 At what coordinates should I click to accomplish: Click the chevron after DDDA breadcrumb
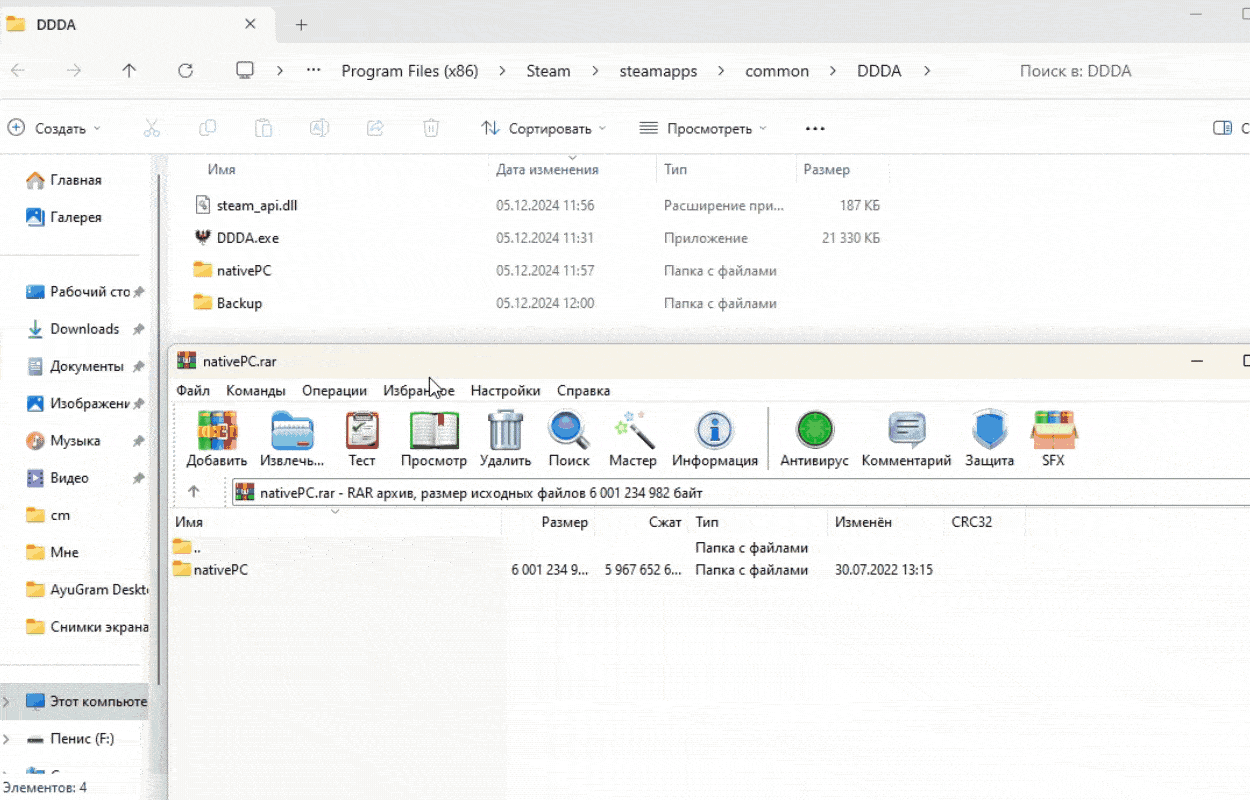(927, 71)
